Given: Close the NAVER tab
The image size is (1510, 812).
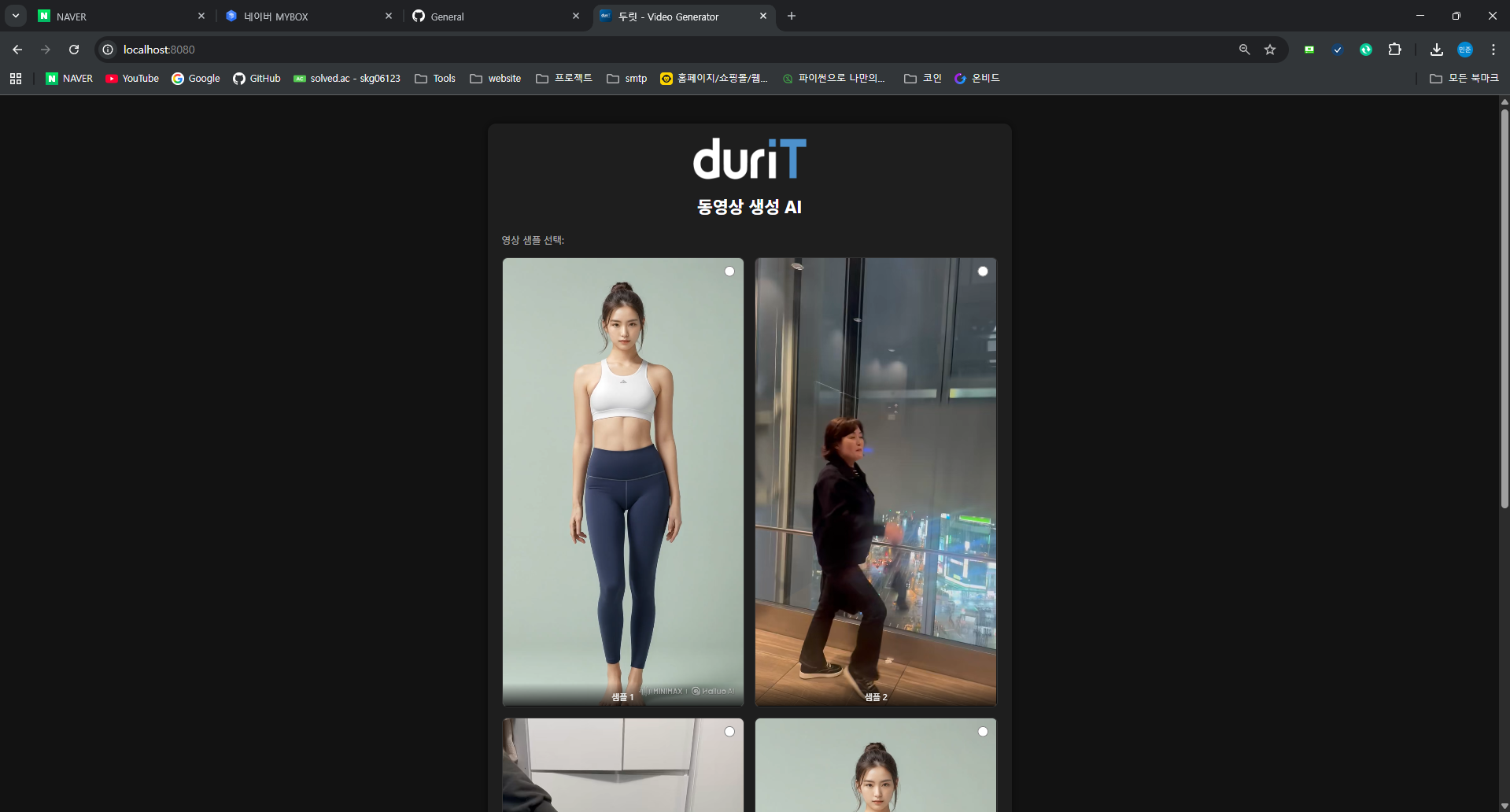Looking at the screenshot, I should [x=201, y=16].
